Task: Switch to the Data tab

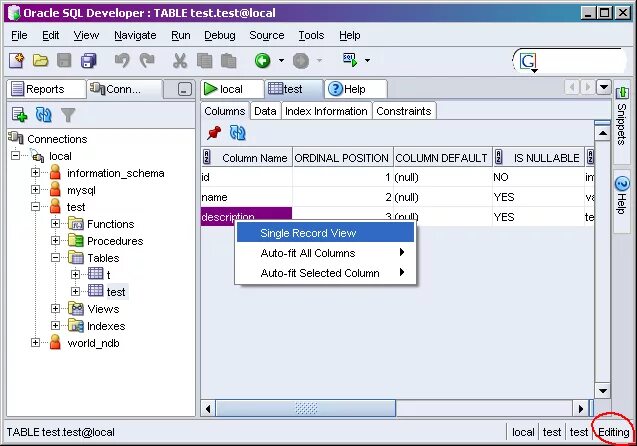Action: pyautogui.click(x=265, y=111)
